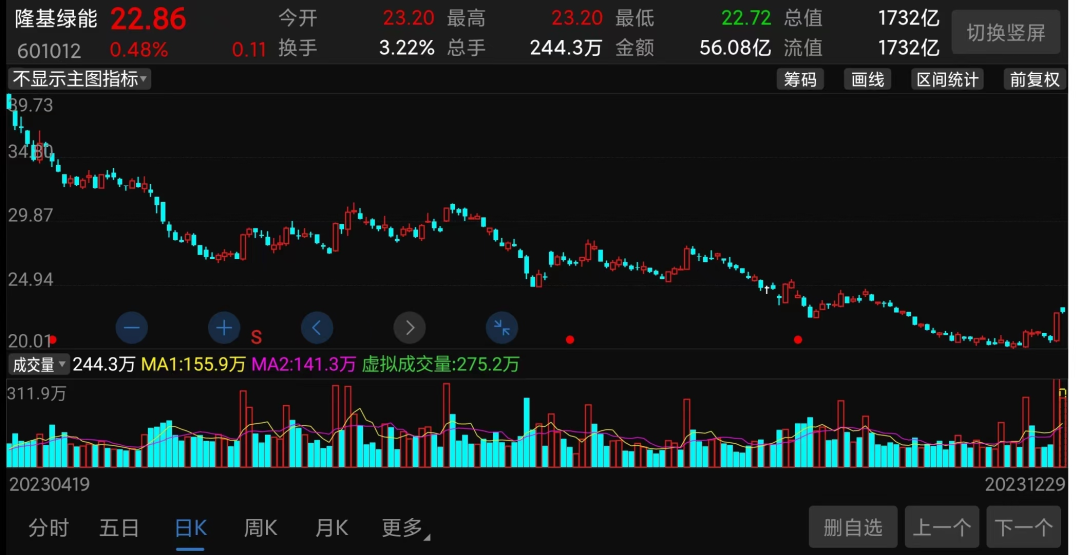Image resolution: width=1080 pixels, height=555 pixels.
Task: Click the collapse/shrink arrows icon
Action: (x=502, y=327)
